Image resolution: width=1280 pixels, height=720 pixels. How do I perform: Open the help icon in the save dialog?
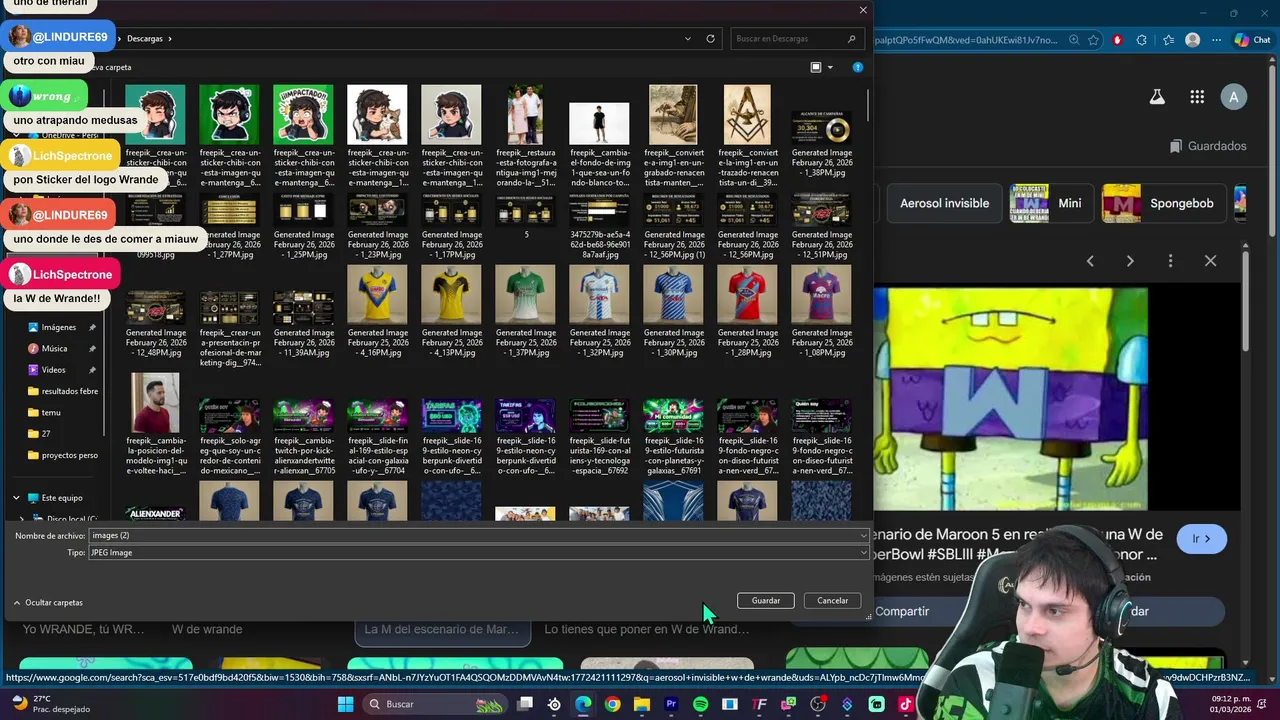coord(857,67)
